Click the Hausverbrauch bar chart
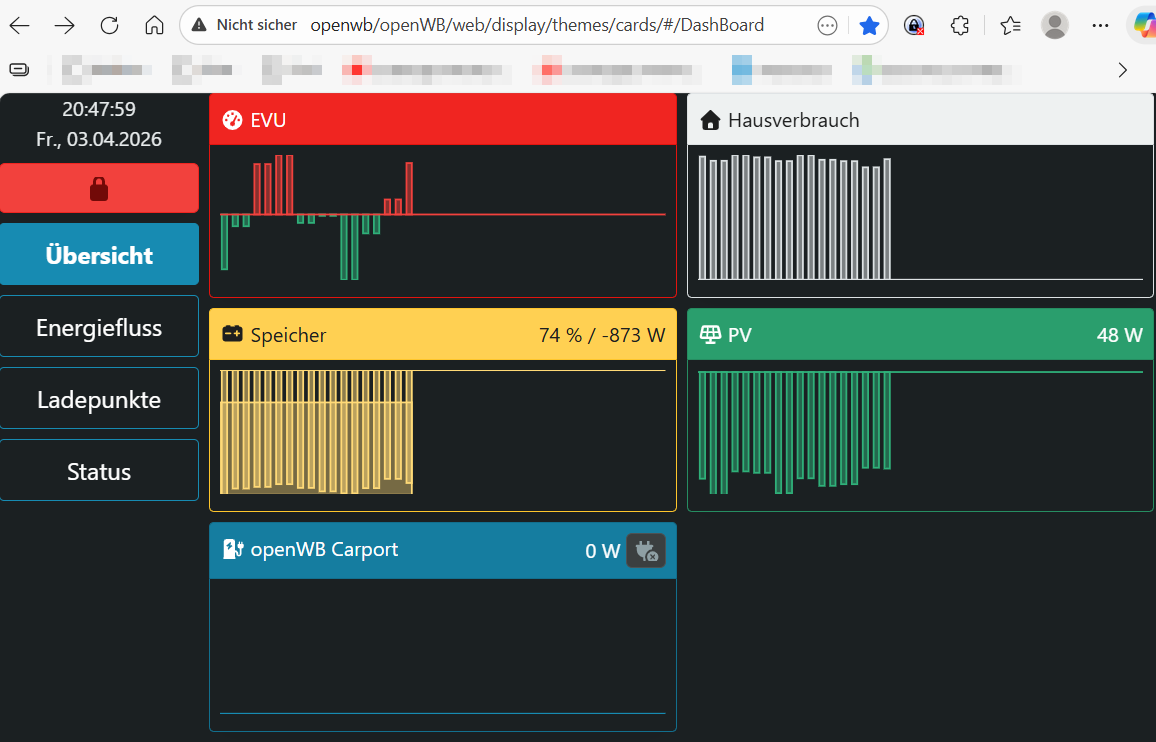 pos(920,218)
